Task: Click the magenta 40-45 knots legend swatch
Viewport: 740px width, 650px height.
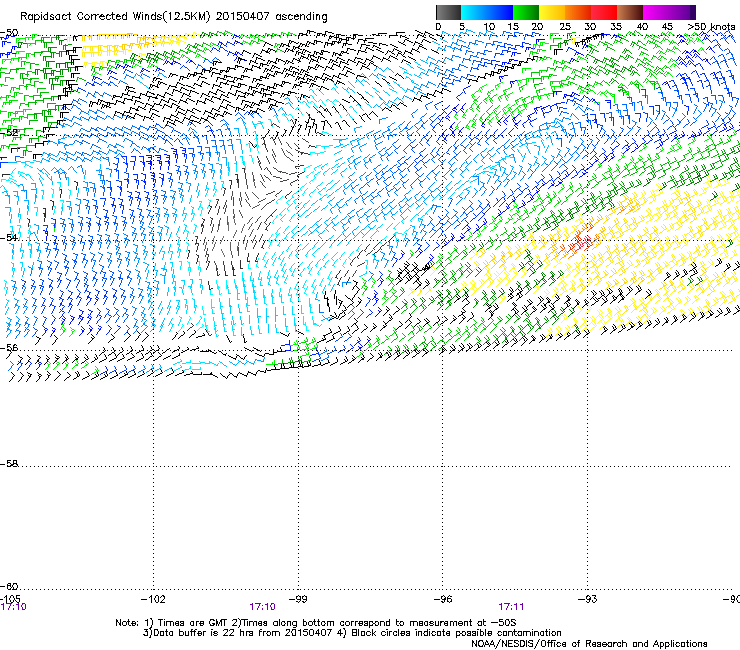Action: [x=656, y=12]
